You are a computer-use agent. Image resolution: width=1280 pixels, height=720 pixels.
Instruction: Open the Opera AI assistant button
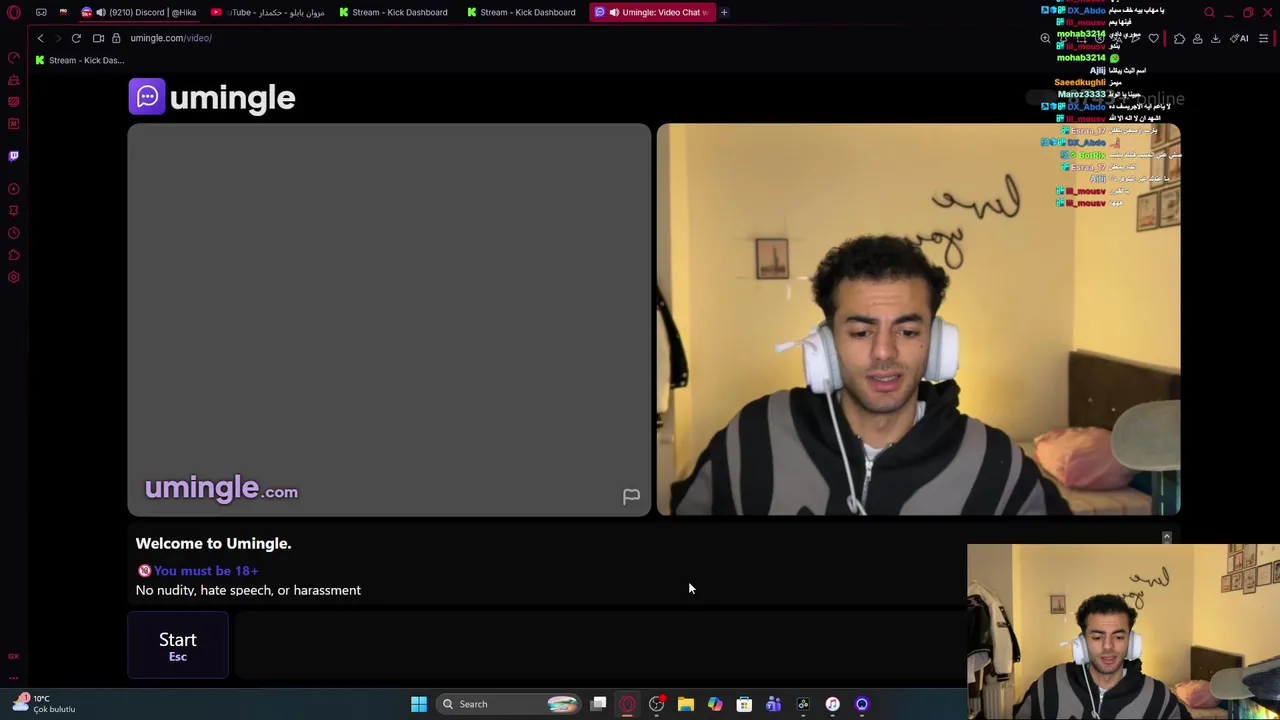pos(1239,38)
